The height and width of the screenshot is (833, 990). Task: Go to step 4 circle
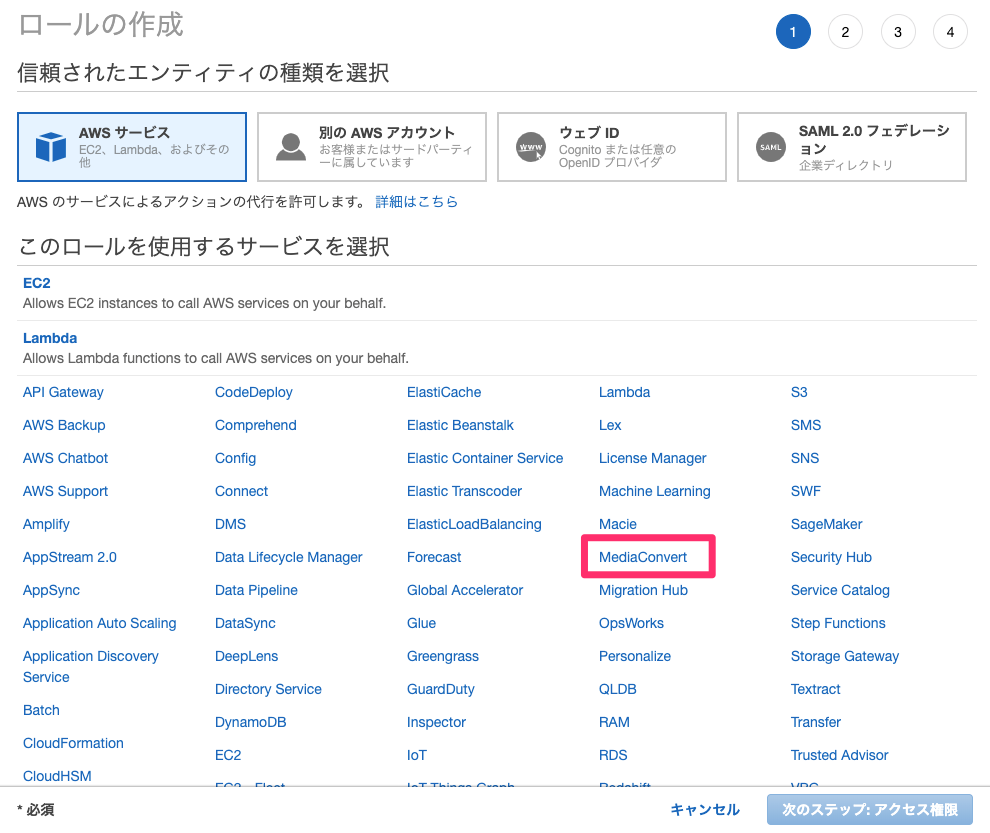click(950, 32)
